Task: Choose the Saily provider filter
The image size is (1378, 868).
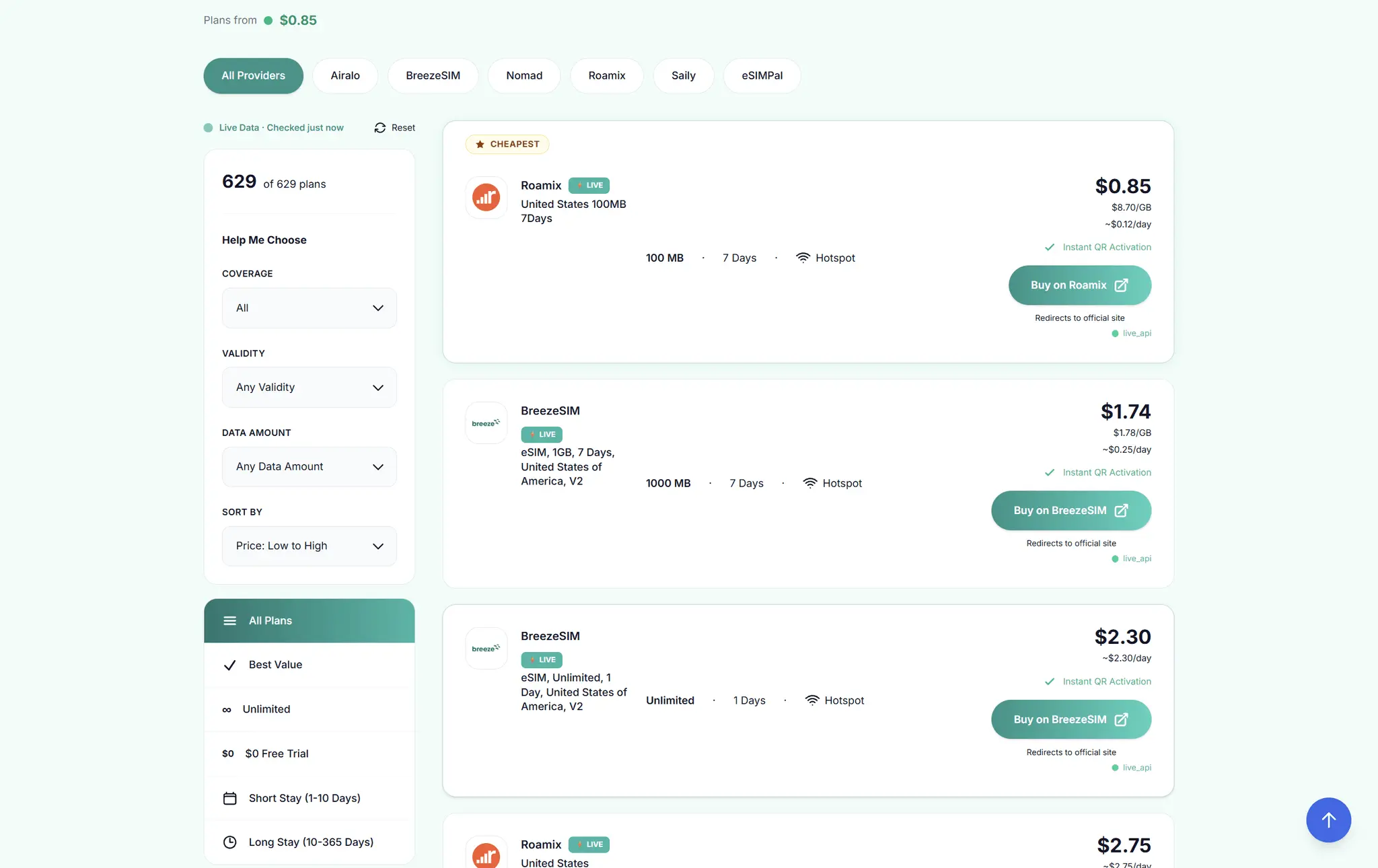Action: 684,76
